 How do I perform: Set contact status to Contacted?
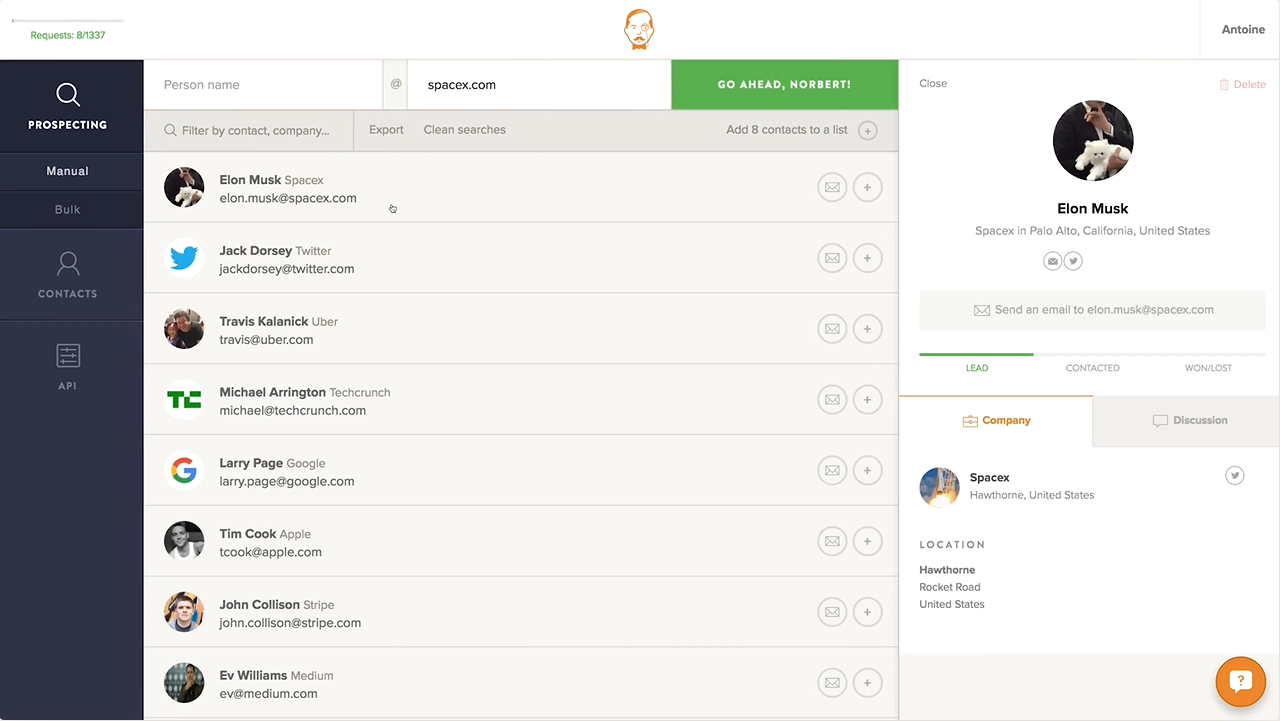click(x=1093, y=368)
